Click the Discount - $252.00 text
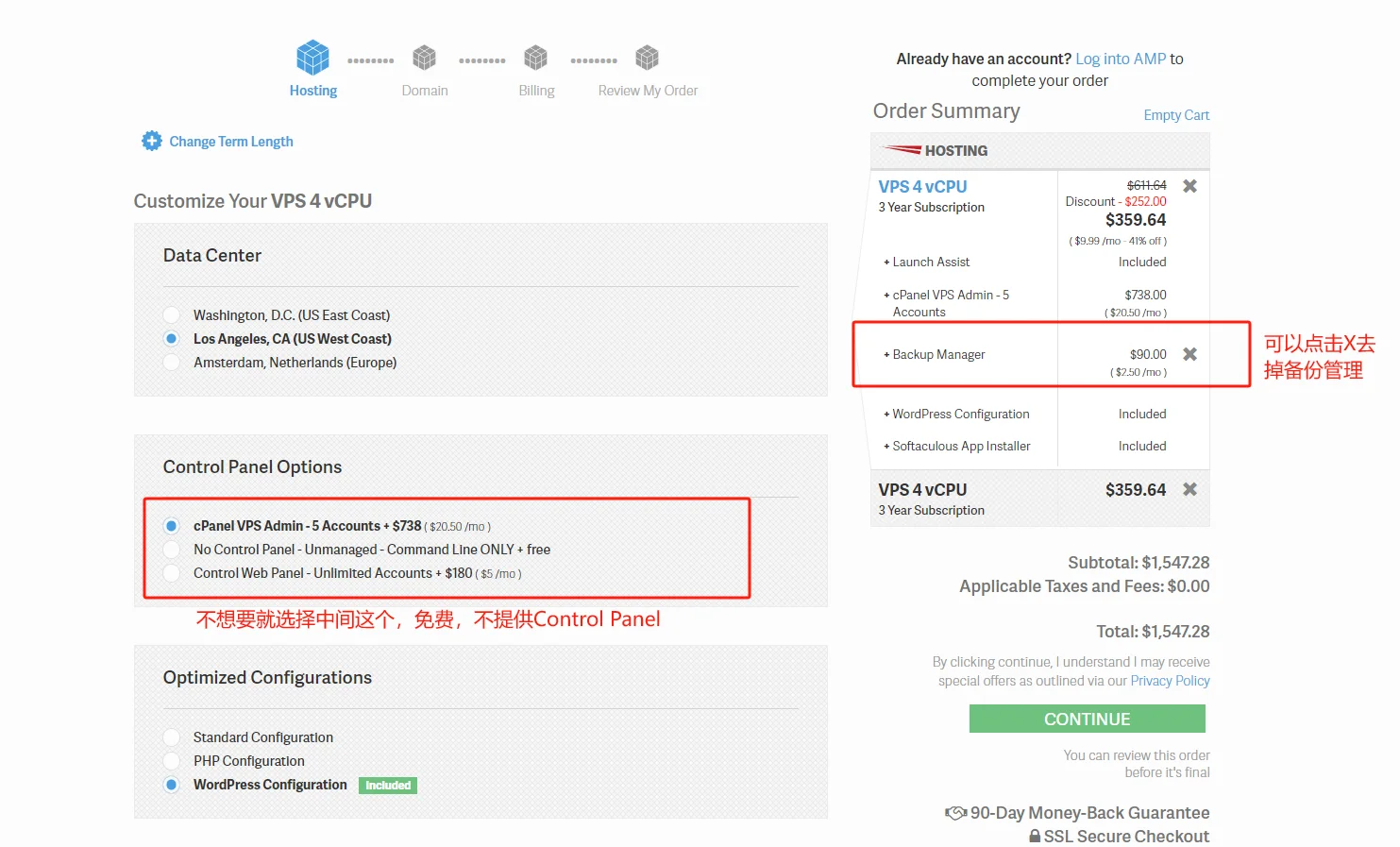The height and width of the screenshot is (847, 1400). (1116, 201)
